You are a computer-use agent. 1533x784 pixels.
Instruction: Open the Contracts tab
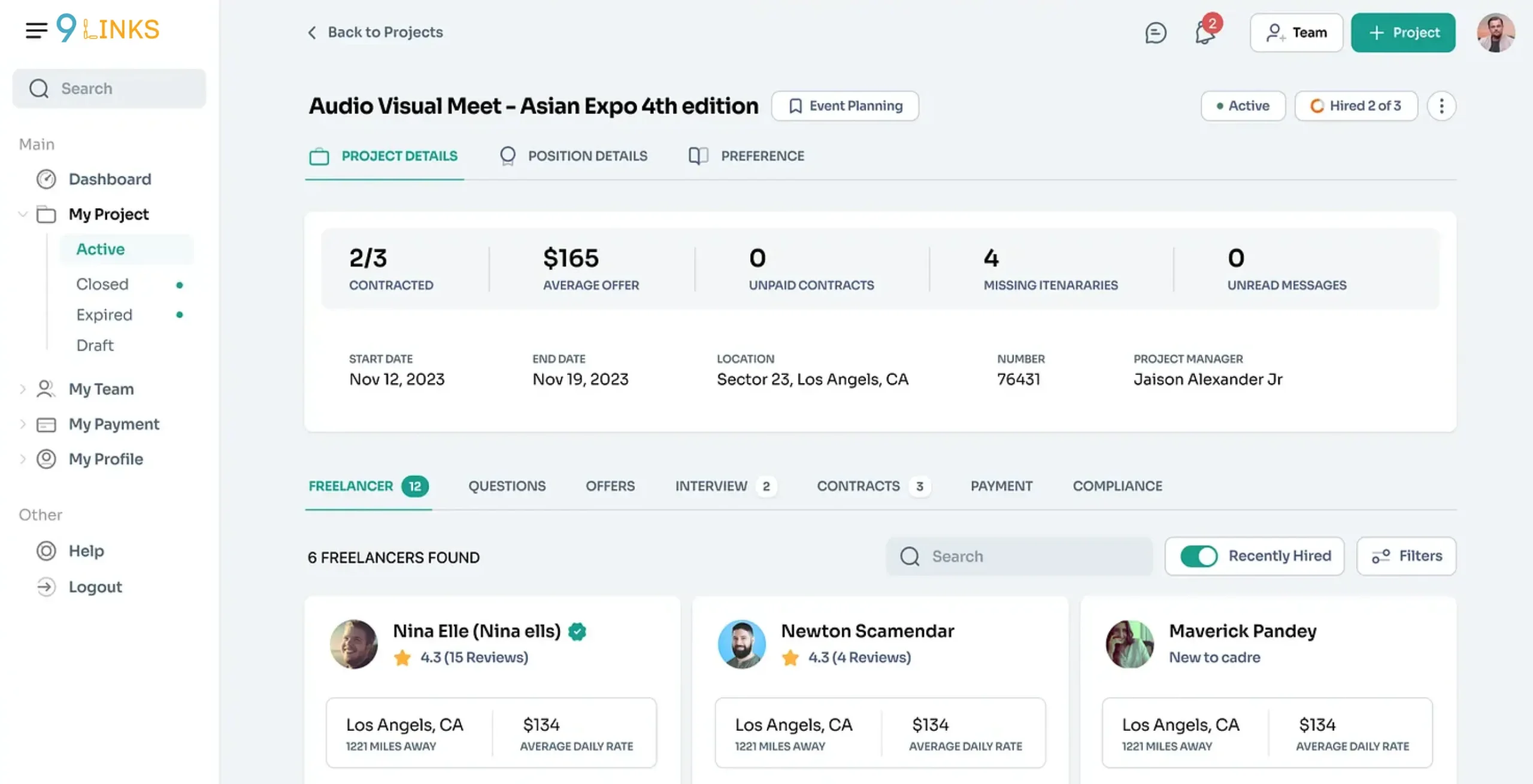pyautogui.click(x=873, y=486)
